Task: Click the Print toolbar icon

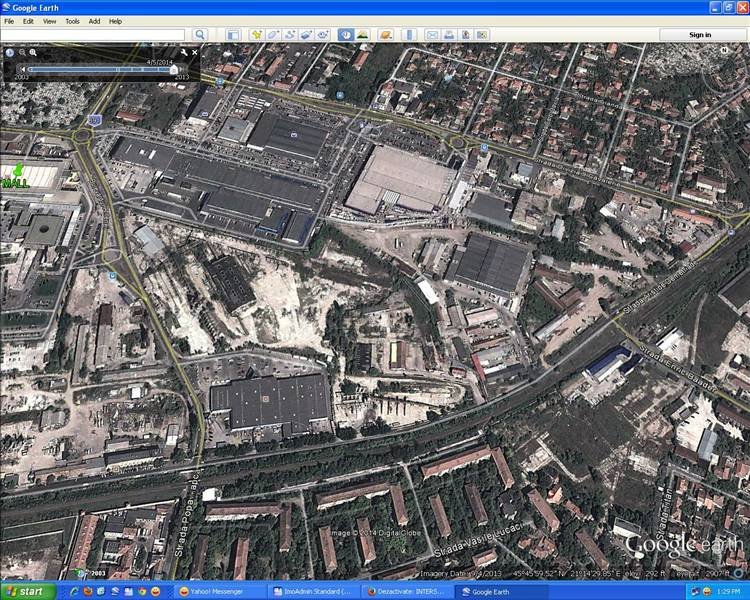Action: point(449,35)
